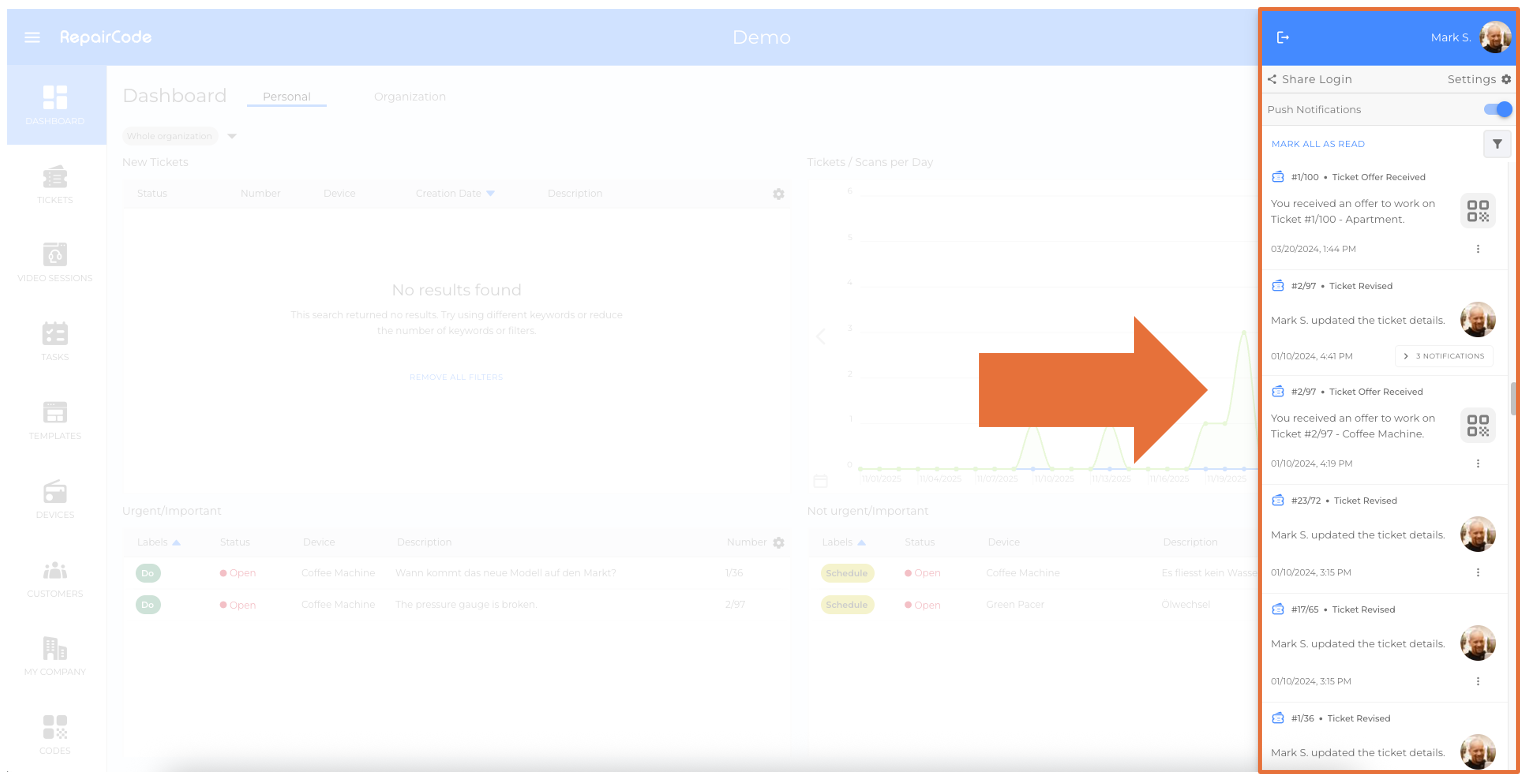Open the hamburger navigation menu
This screenshot has width=1525, height=778.
click(x=32, y=37)
